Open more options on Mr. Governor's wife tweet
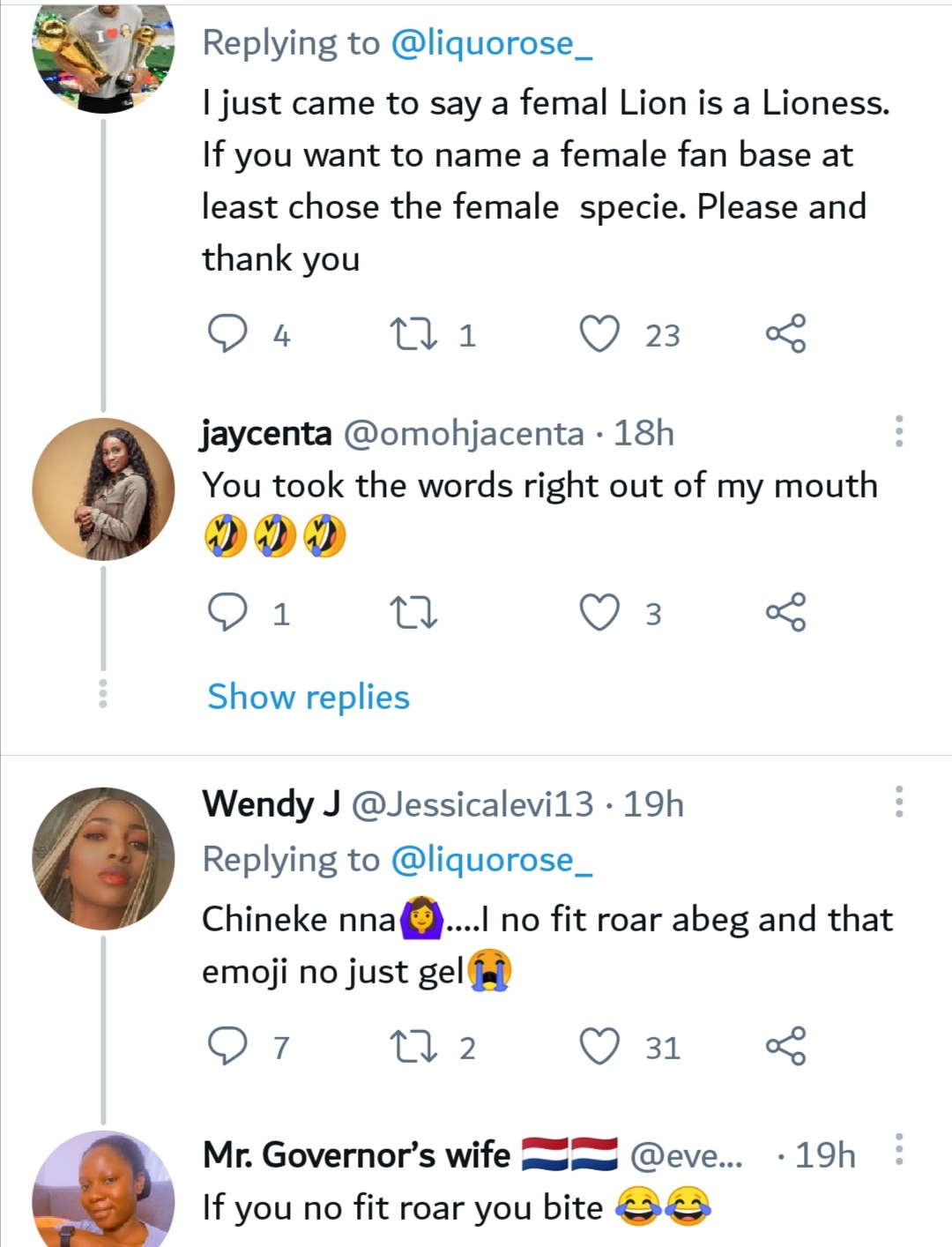Viewport: 952px width, 1247px height. point(899,1149)
